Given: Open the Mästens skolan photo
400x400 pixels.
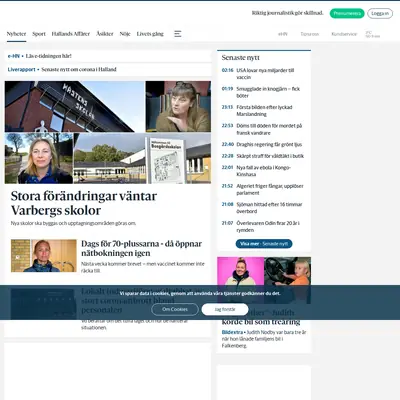Looking at the screenshot, I should [x=74, y=107].
